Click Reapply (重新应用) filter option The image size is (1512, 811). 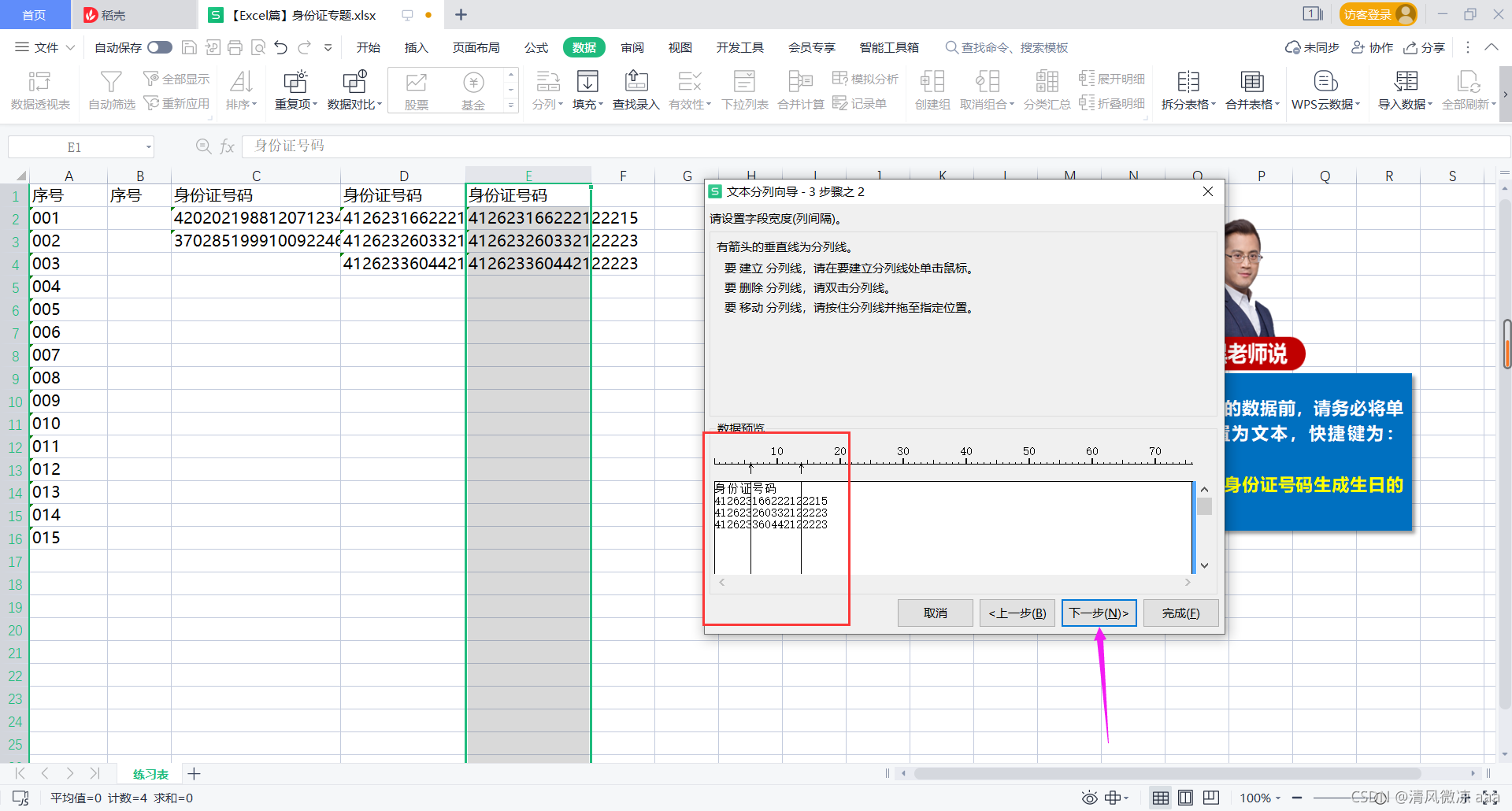pyautogui.click(x=176, y=104)
